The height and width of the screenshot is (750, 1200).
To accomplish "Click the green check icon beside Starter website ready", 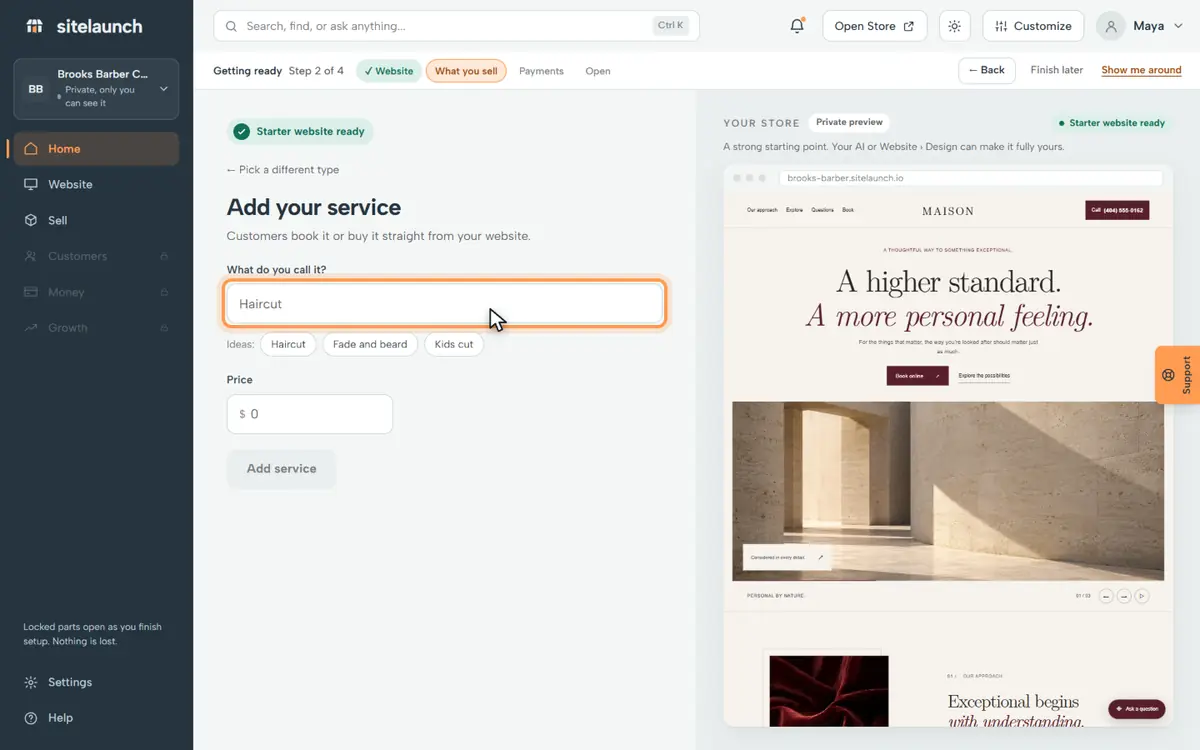I will (241, 131).
